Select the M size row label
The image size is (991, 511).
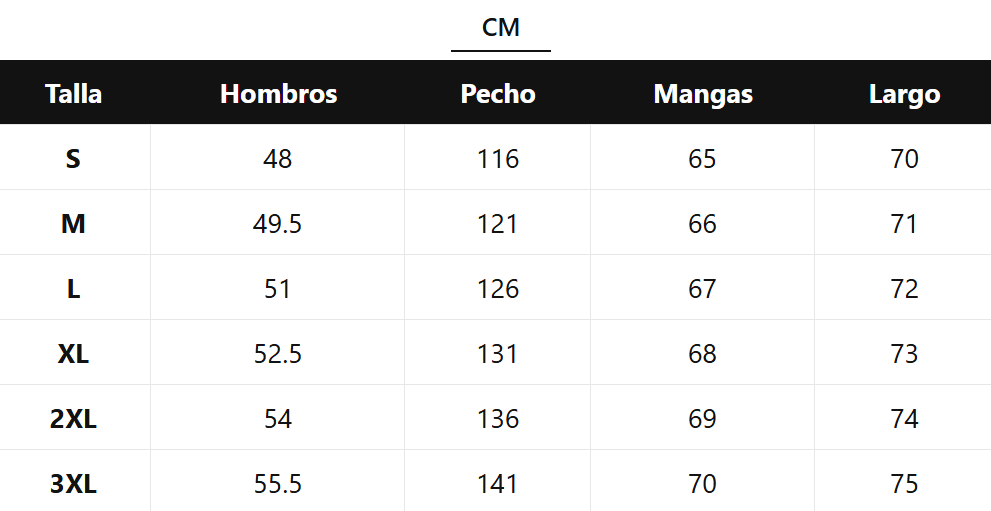coord(73,224)
